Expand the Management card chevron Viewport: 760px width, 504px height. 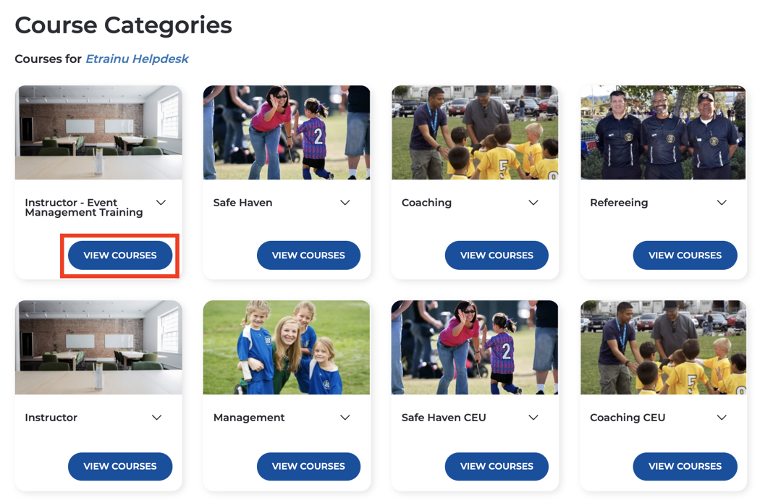[x=345, y=418]
